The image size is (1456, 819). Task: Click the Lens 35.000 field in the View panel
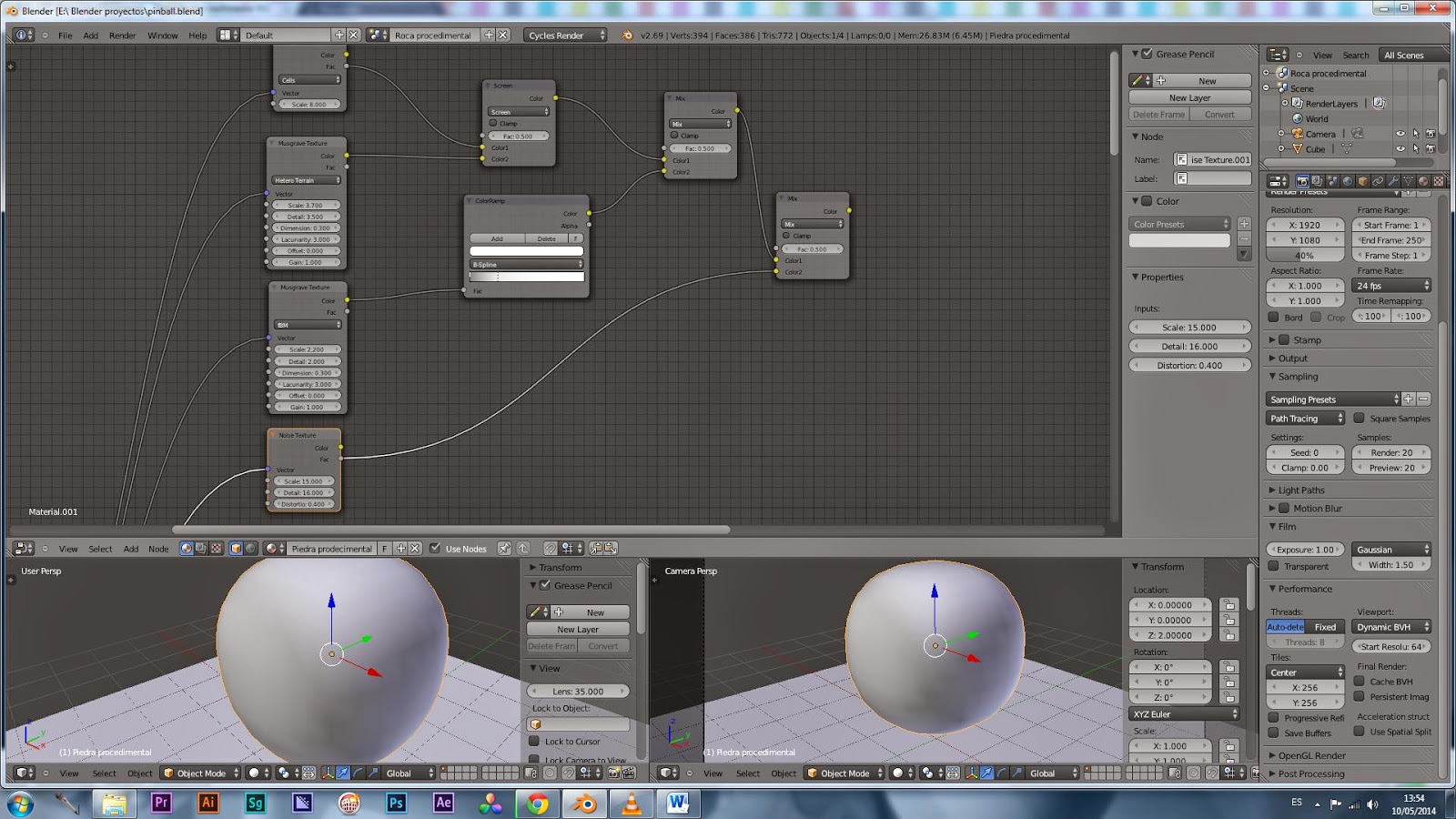coord(576,691)
